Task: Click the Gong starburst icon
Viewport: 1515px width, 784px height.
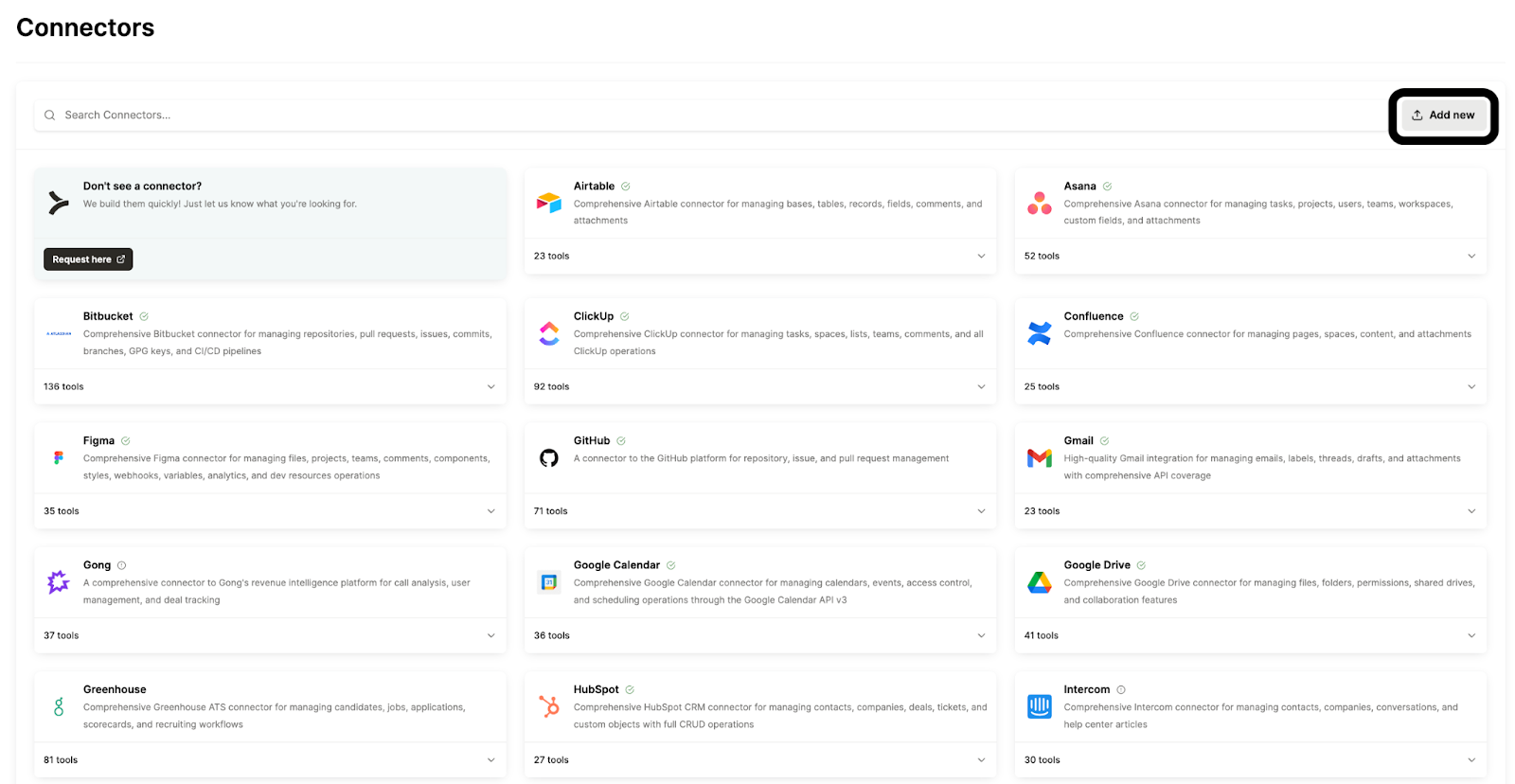Action: [59, 582]
